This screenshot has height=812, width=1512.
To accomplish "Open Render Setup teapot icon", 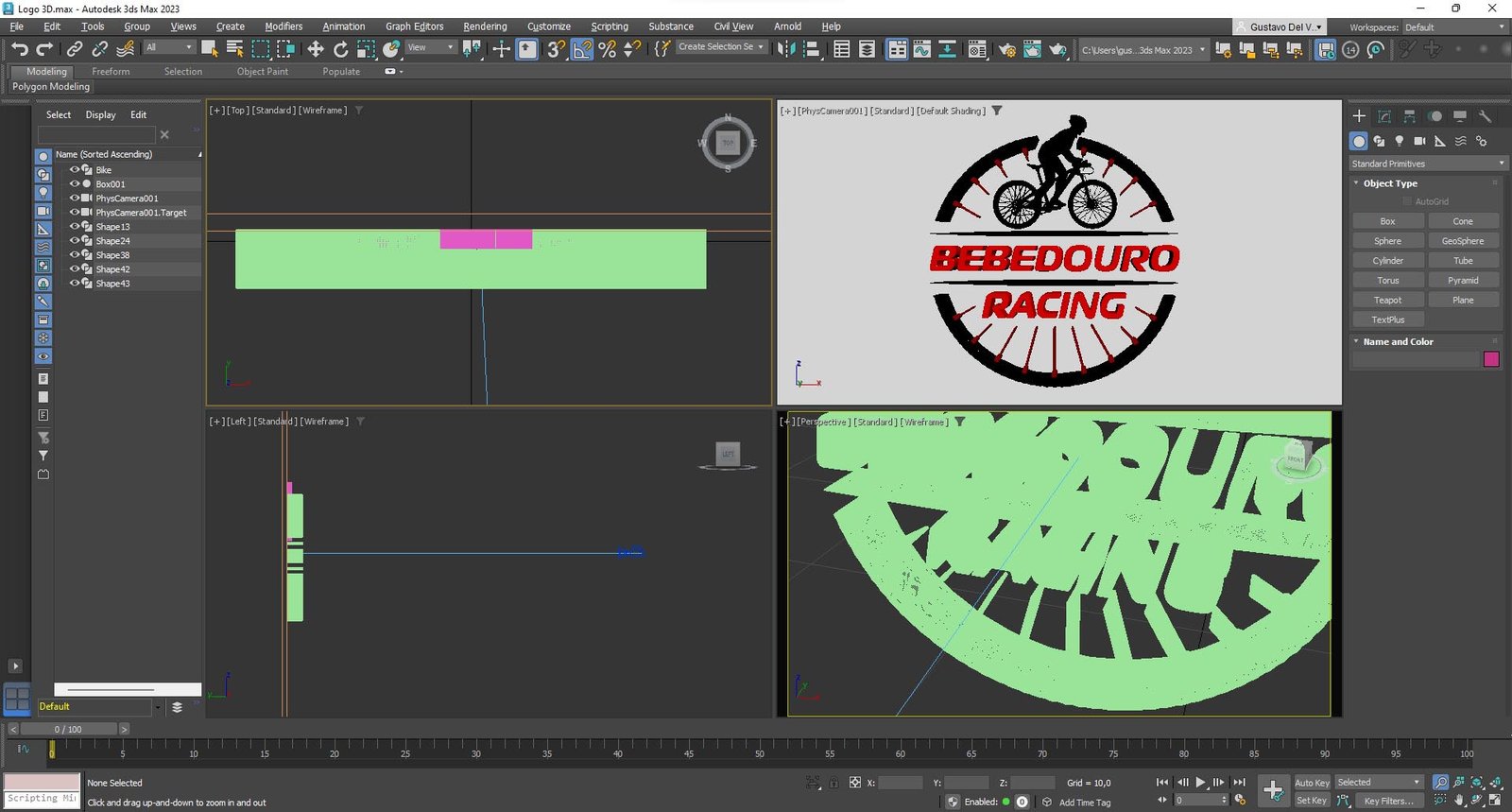I will (x=1007, y=48).
